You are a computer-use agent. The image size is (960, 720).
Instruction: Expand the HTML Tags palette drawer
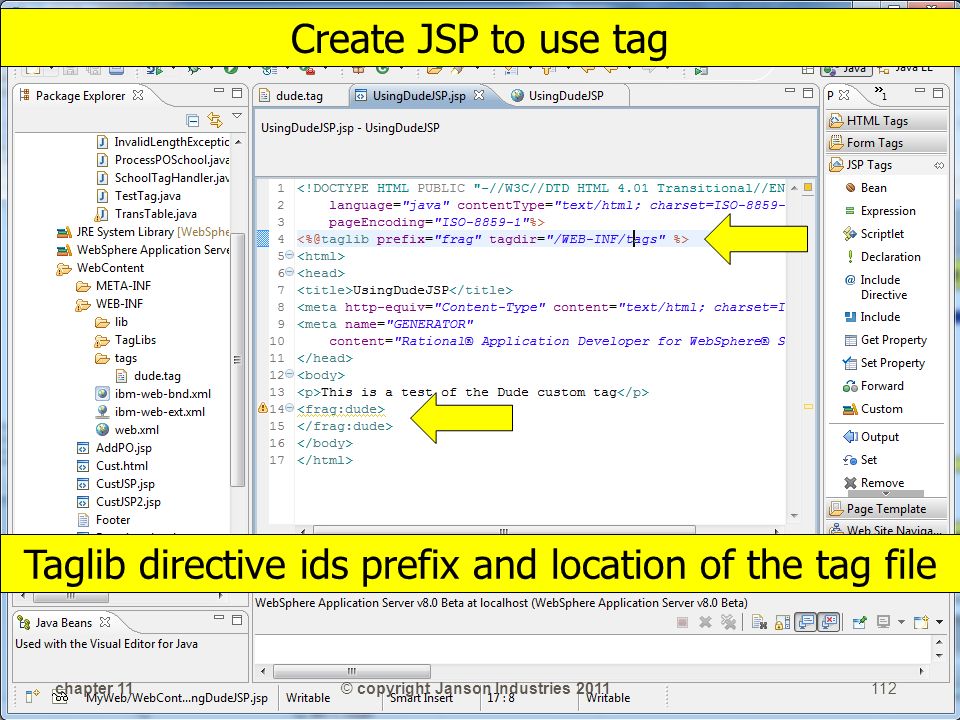click(886, 121)
